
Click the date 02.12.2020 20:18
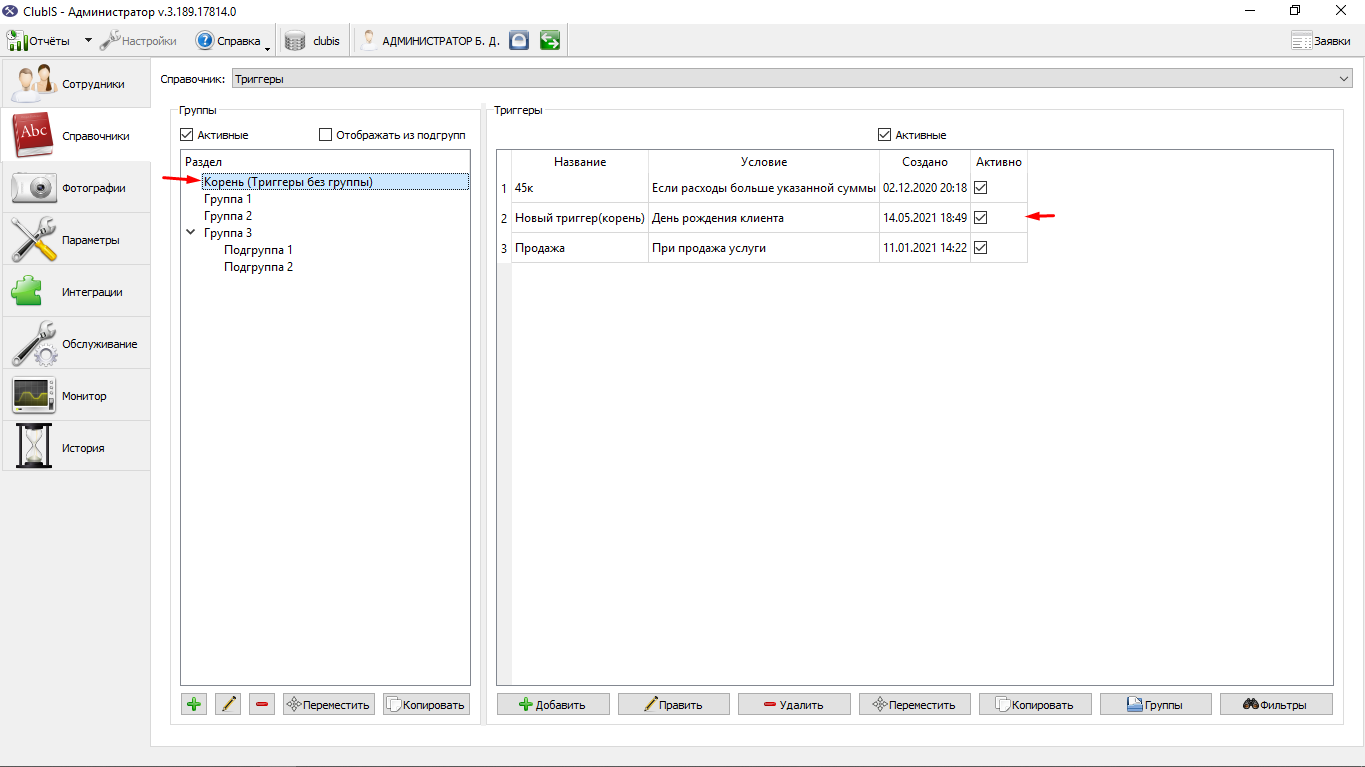pos(925,188)
